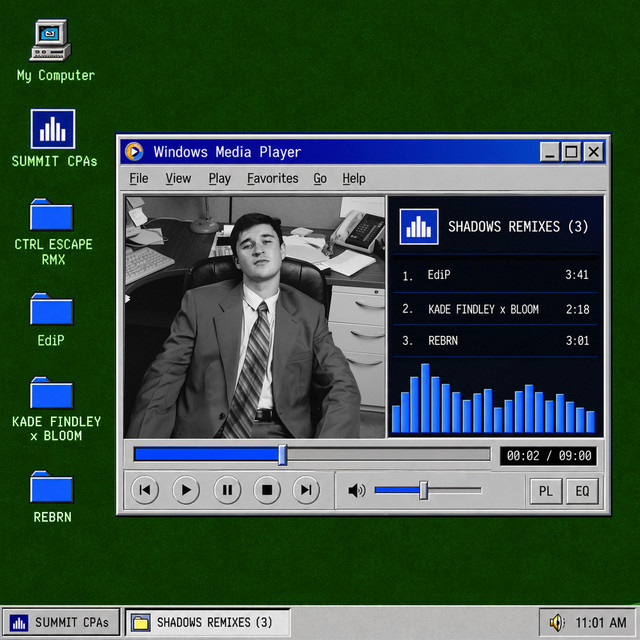Image resolution: width=640 pixels, height=640 pixels.
Task: Click SHADOWS REMIXES (3) taskbar button
Action: click(207, 622)
